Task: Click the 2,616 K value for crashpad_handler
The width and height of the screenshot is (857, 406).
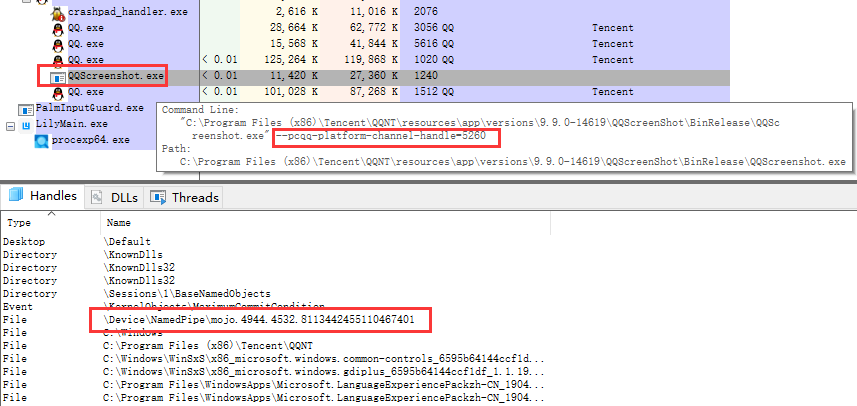Action: click(297, 11)
